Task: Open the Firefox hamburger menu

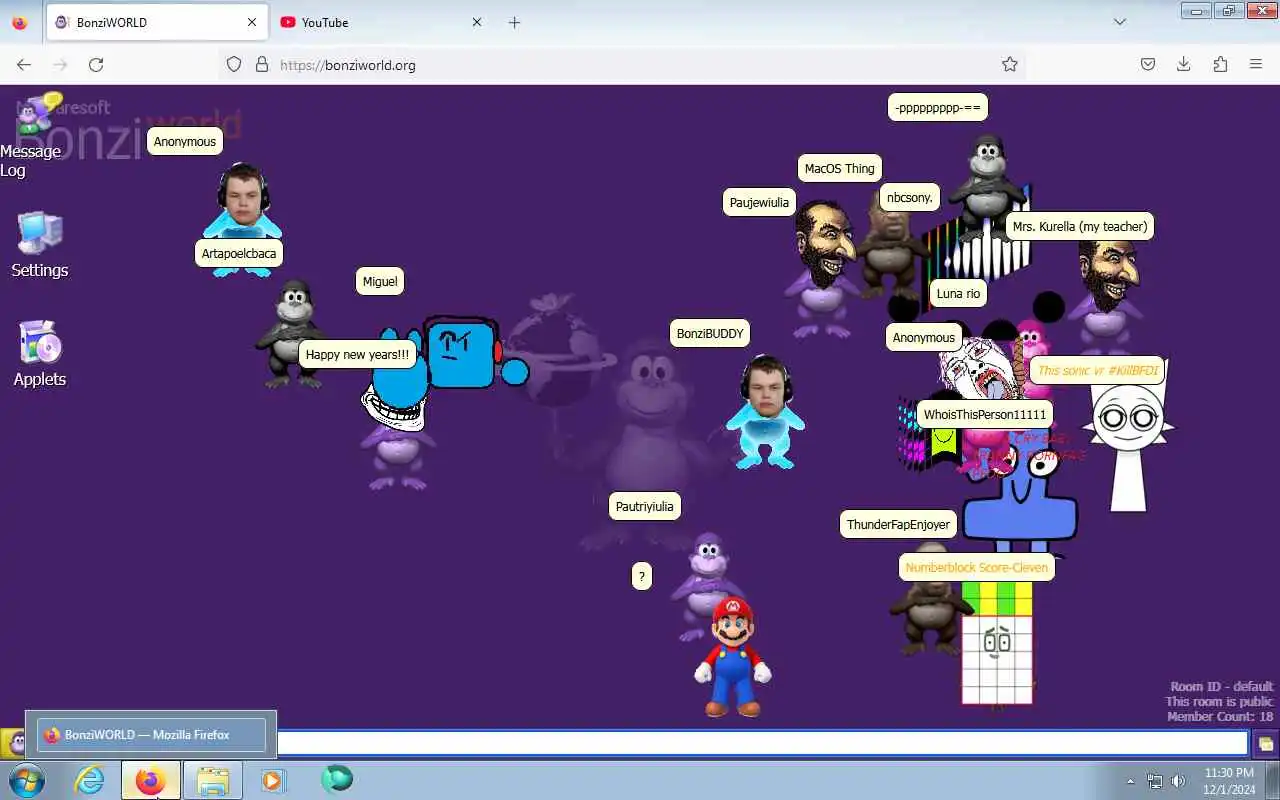Action: (1256, 64)
